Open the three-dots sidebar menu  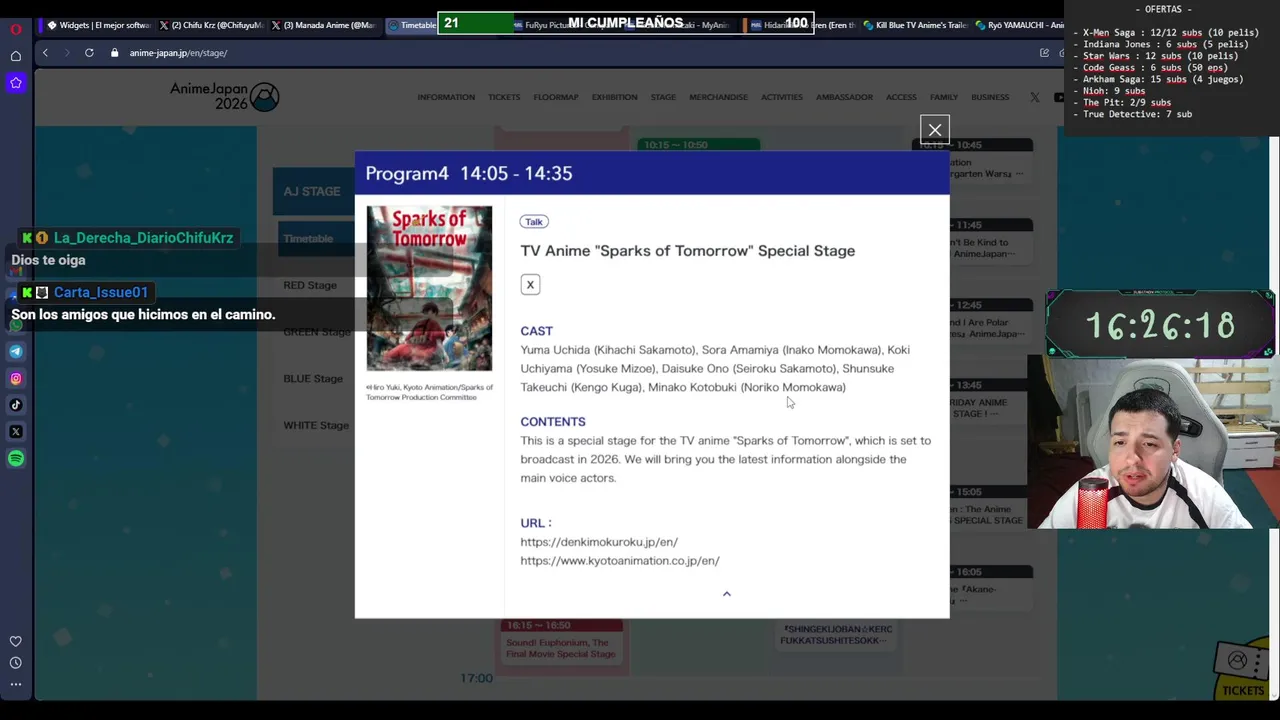pyautogui.click(x=16, y=685)
